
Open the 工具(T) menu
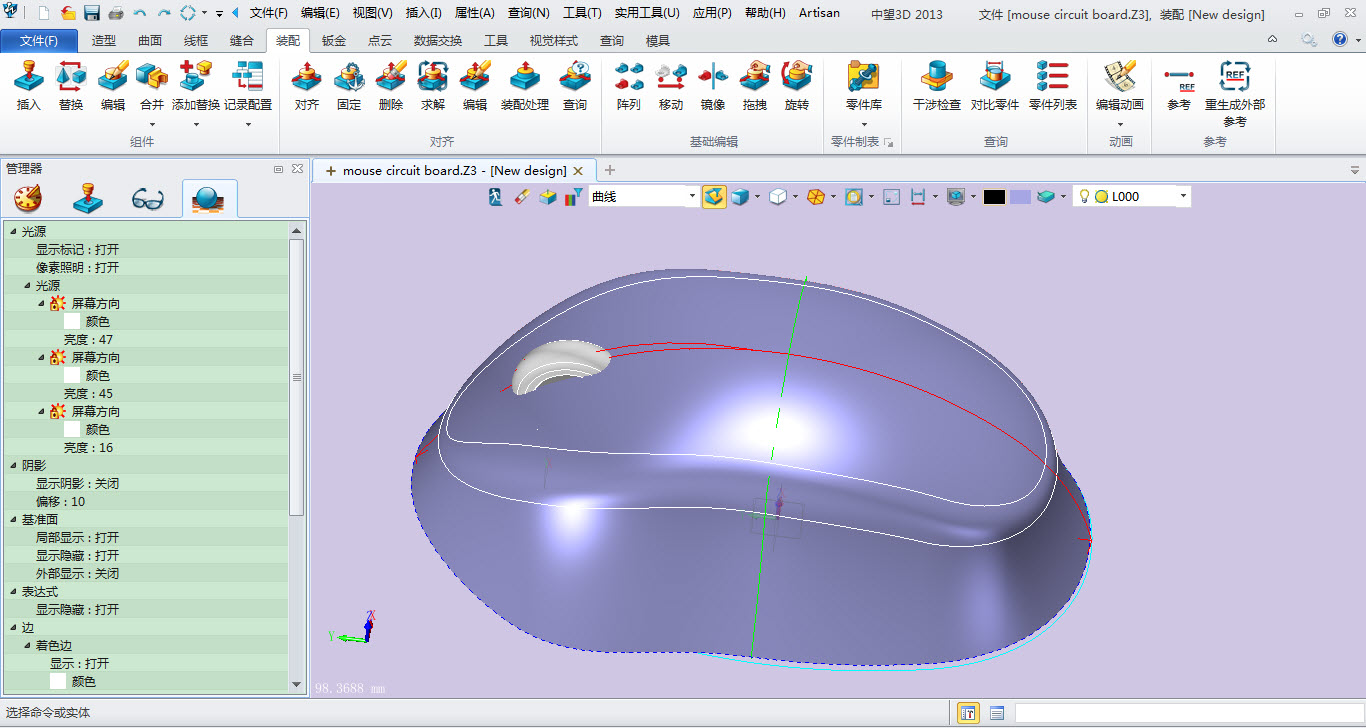click(582, 13)
